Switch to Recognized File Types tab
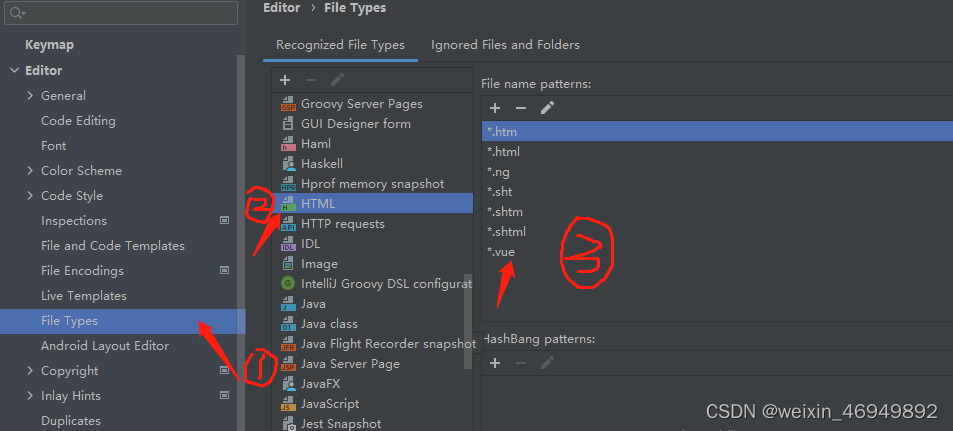The width and height of the screenshot is (953, 431). pos(340,45)
